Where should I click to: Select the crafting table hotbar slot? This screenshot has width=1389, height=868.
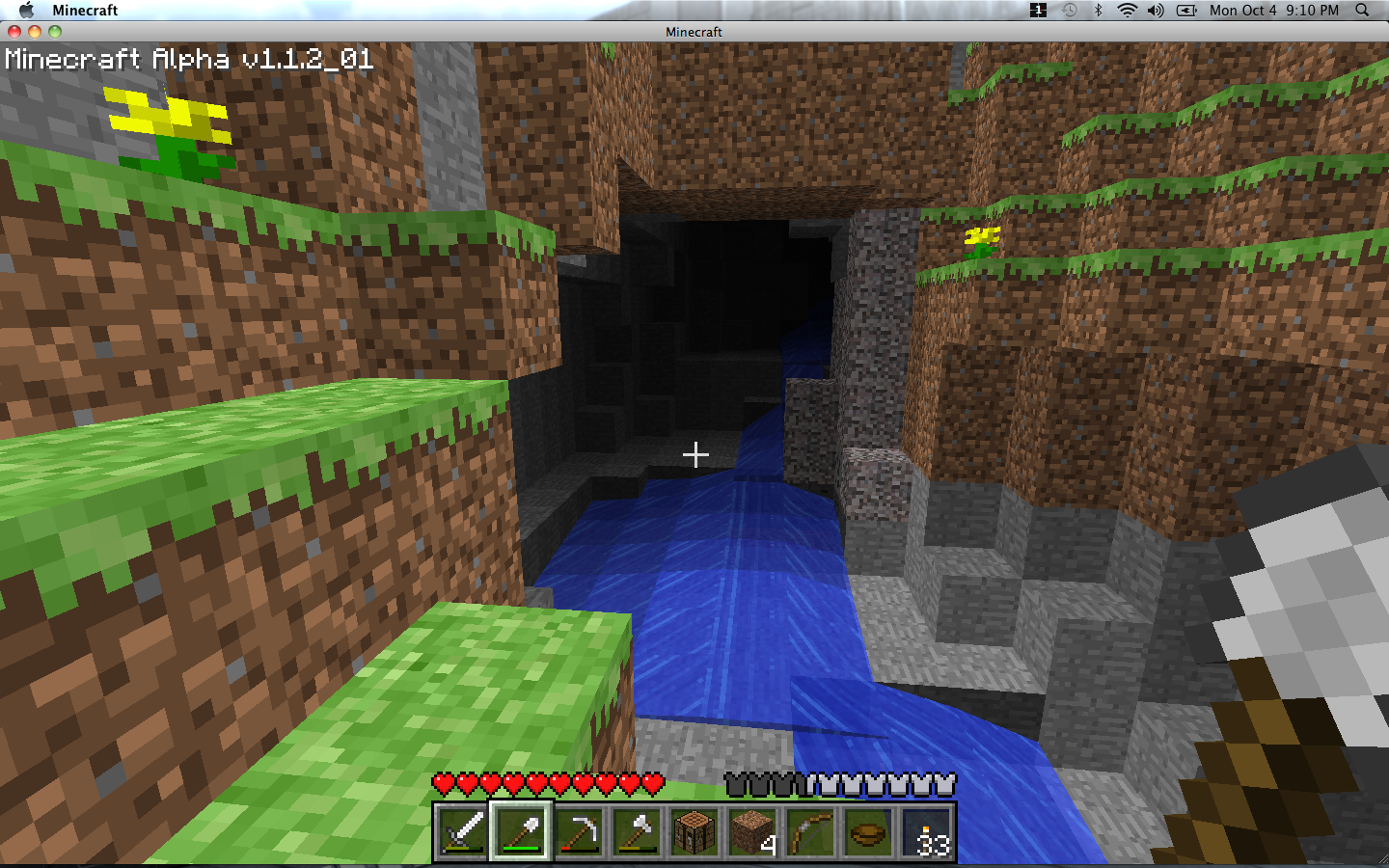click(694, 832)
